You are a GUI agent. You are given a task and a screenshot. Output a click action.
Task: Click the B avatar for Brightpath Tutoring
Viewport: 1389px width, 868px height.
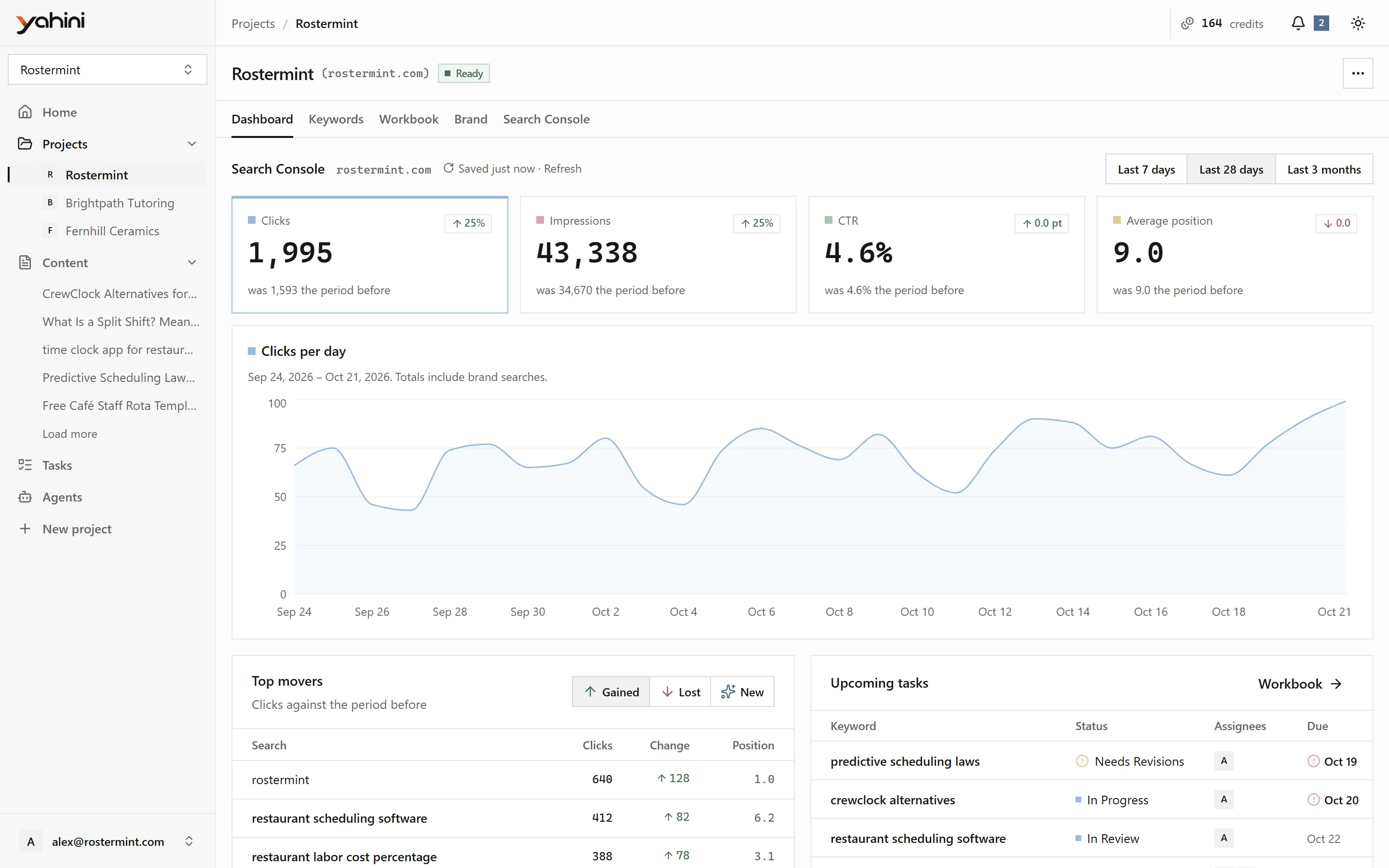point(50,203)
